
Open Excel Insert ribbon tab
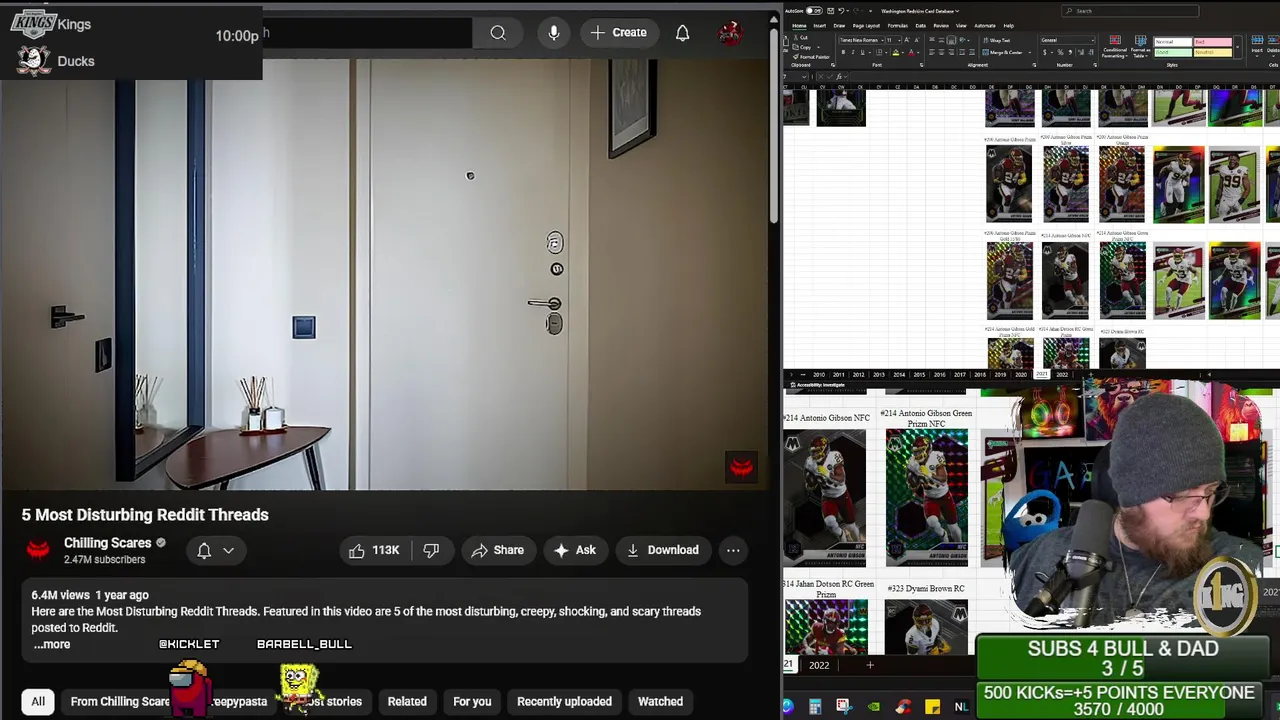coord(819,26)
